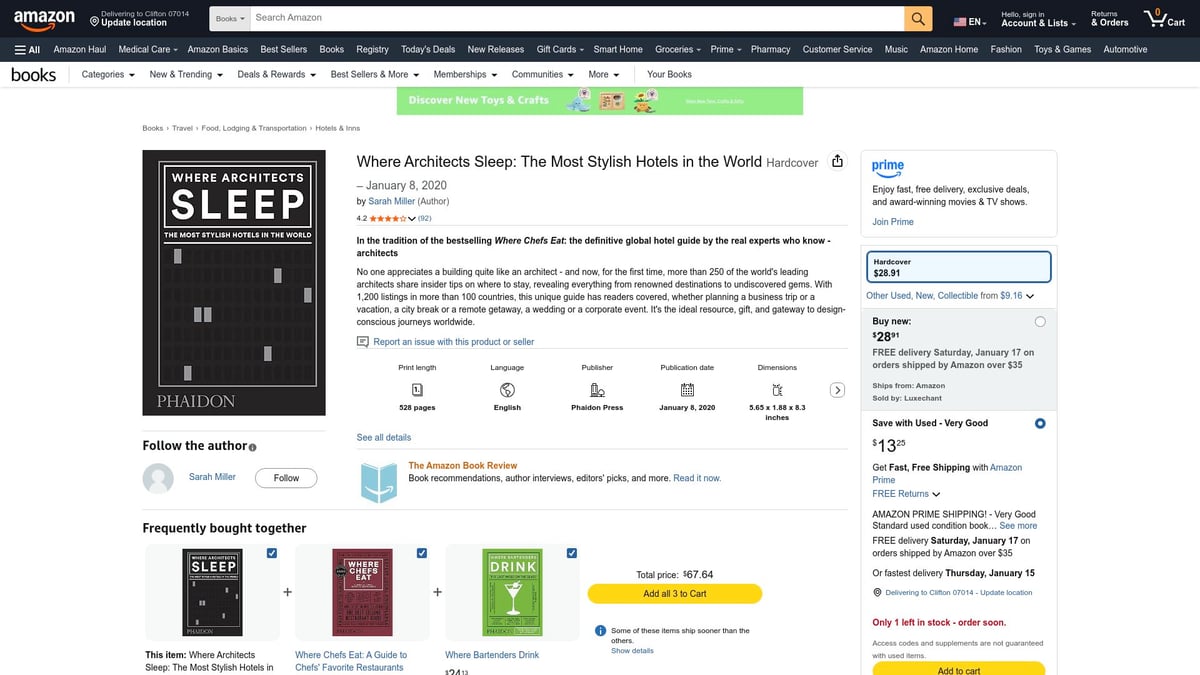Image resolution: width=1200 pixels, height=675 pixels.
Task: Open the Categories menu in books bar
Action: pyautogui.click(x=107, y=74)
